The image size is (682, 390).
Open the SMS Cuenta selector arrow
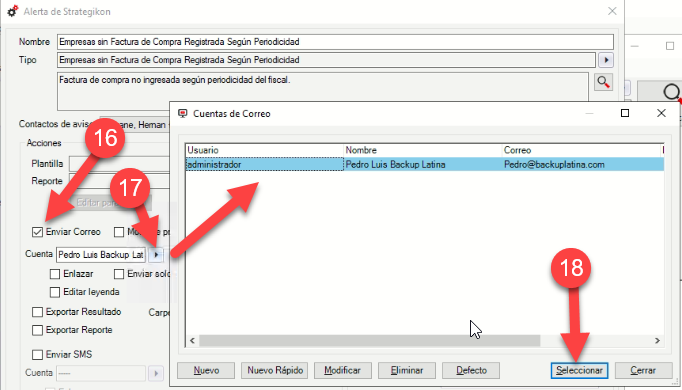(x=156, y=373)
